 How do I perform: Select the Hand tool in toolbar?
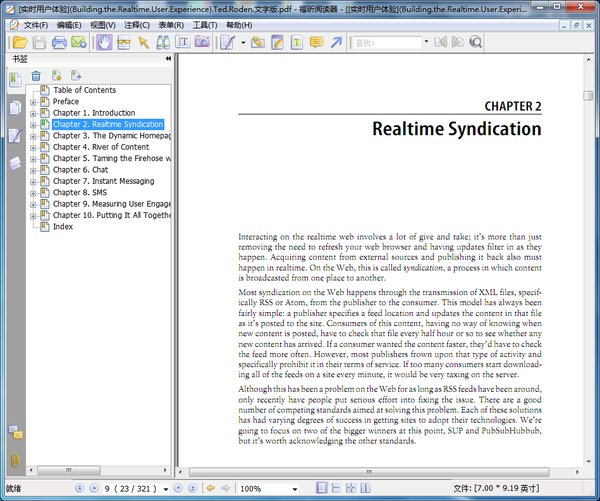[104, 42]
